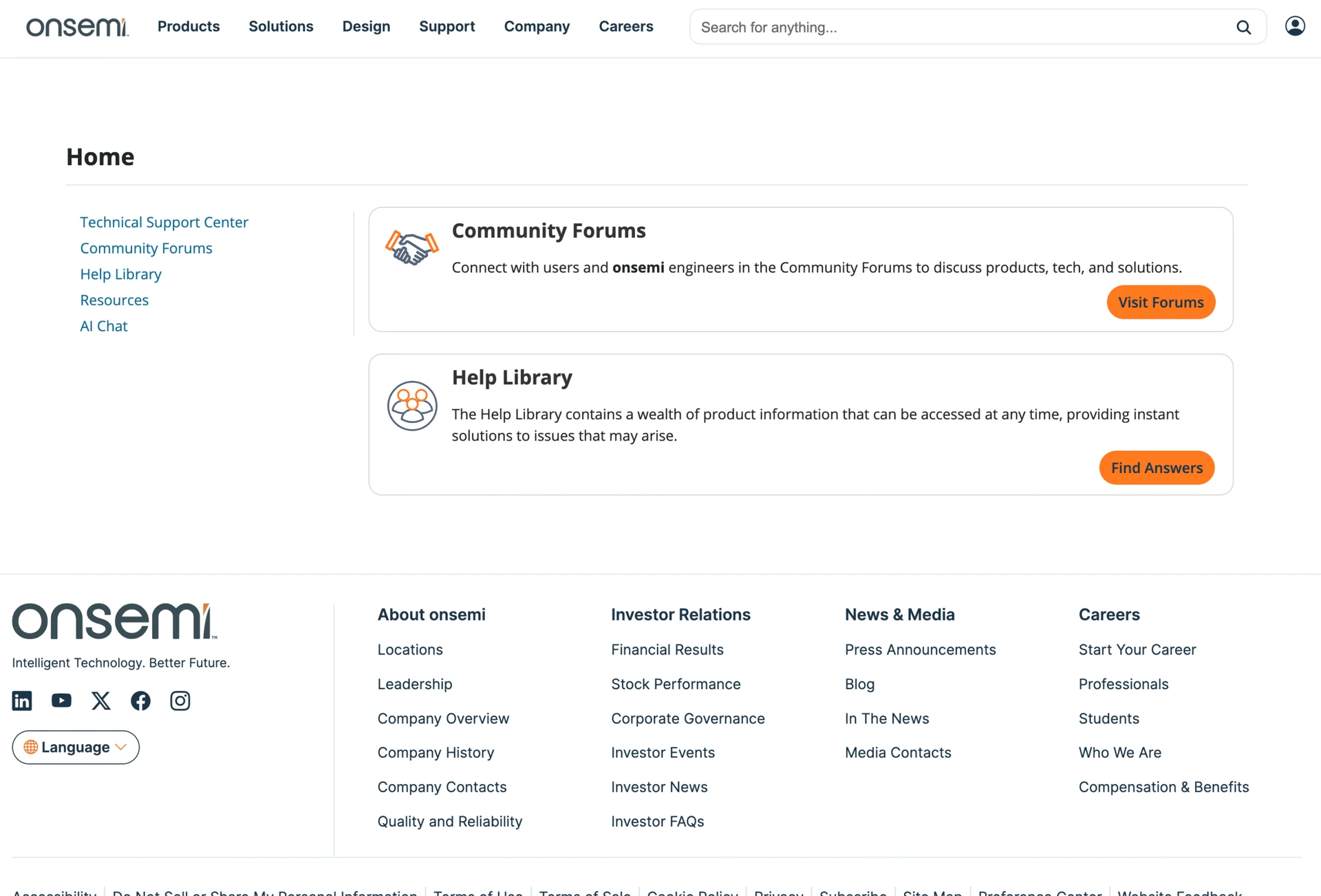Click the News & Media footer heading
1321x896 pixels.
pos(899,615)
